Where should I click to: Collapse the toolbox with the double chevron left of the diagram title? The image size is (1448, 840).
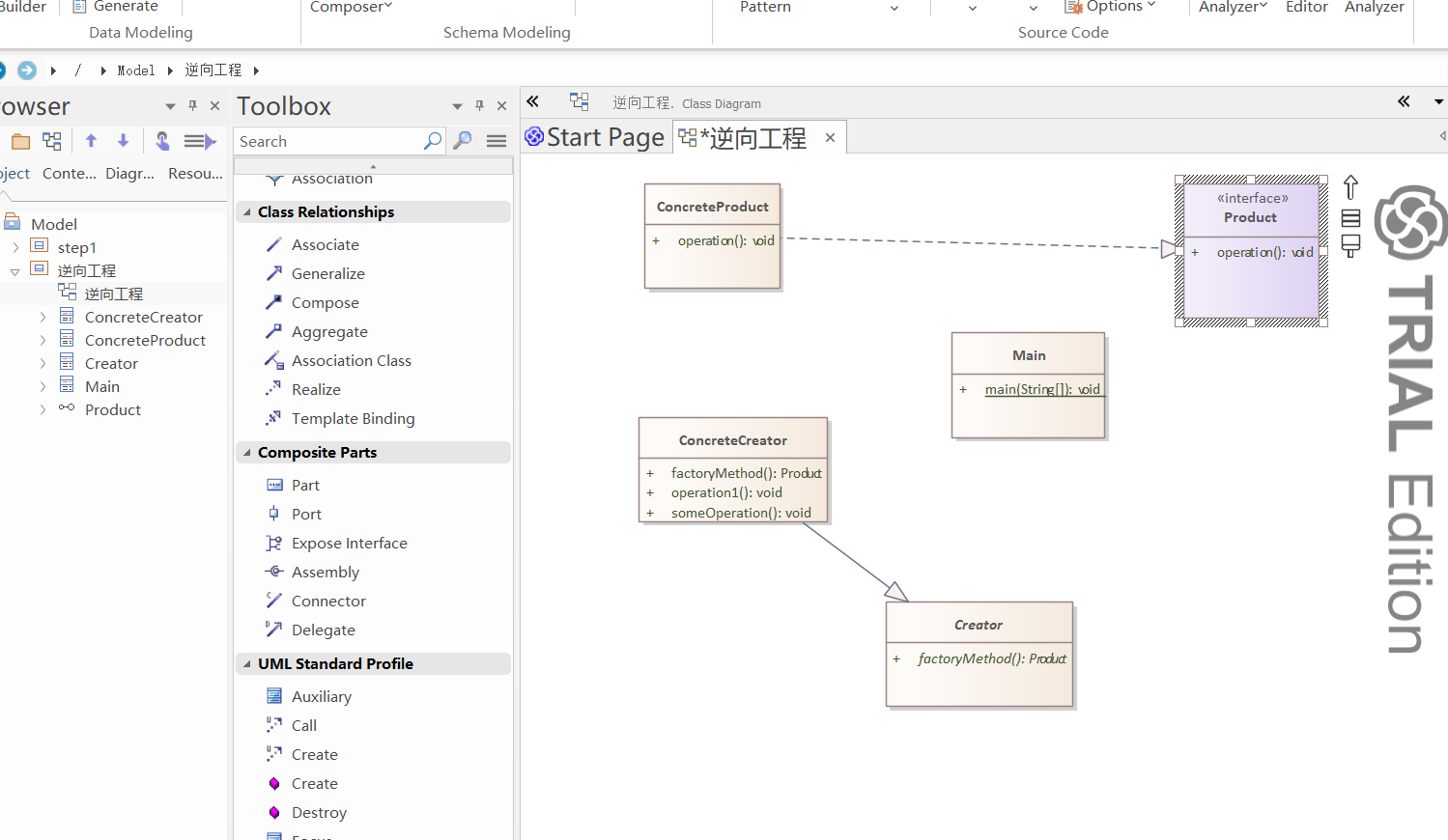[532, 101]
